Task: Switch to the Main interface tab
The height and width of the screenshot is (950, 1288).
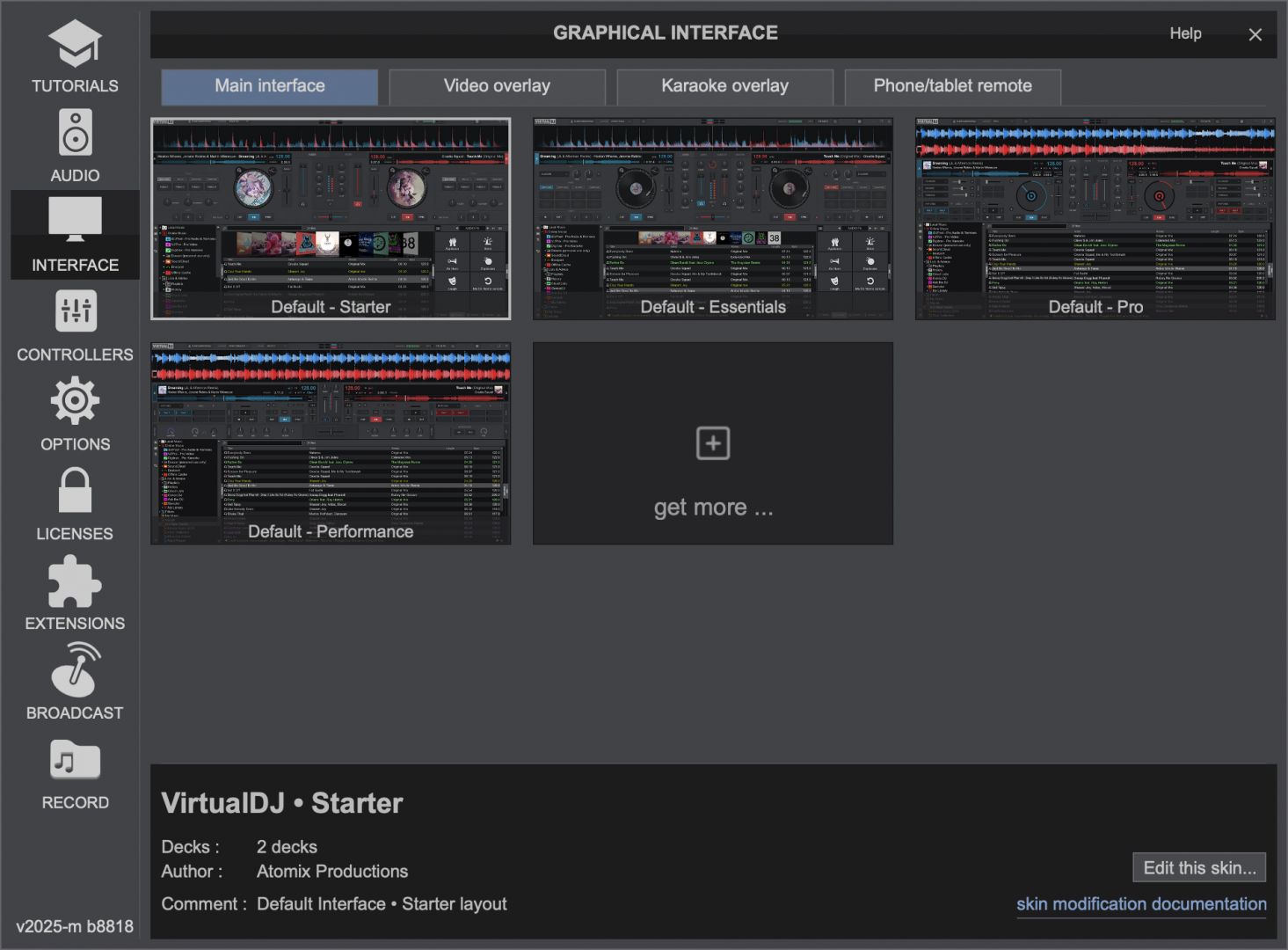Action: pos(270,86)
